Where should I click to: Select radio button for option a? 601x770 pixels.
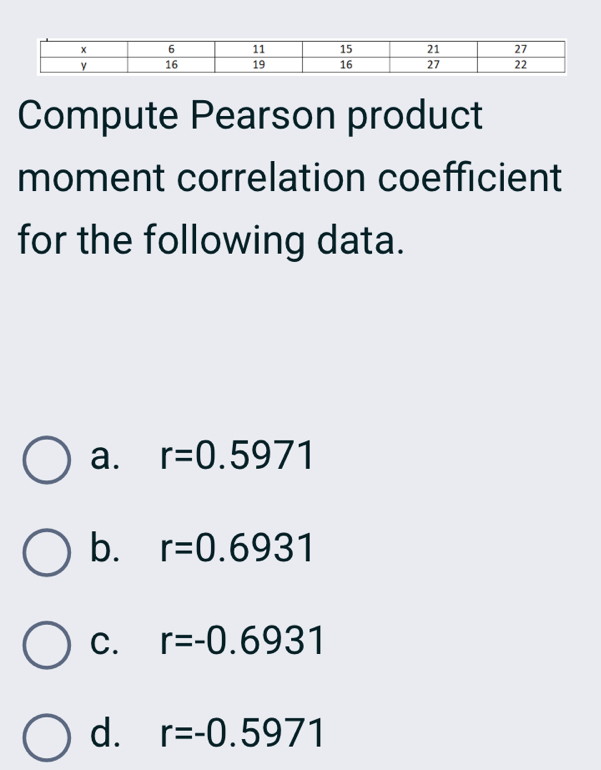46,458
